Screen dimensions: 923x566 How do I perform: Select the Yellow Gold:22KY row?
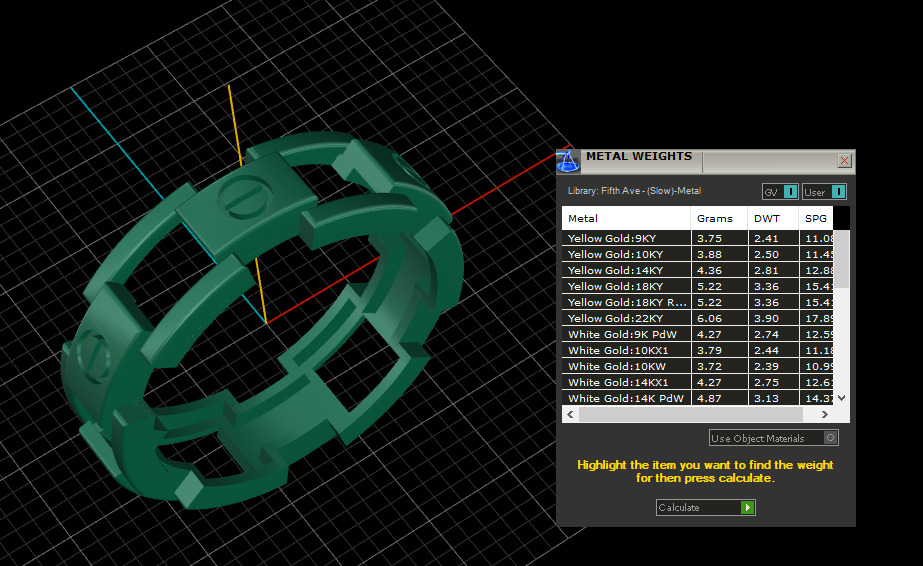coord(698,318)
